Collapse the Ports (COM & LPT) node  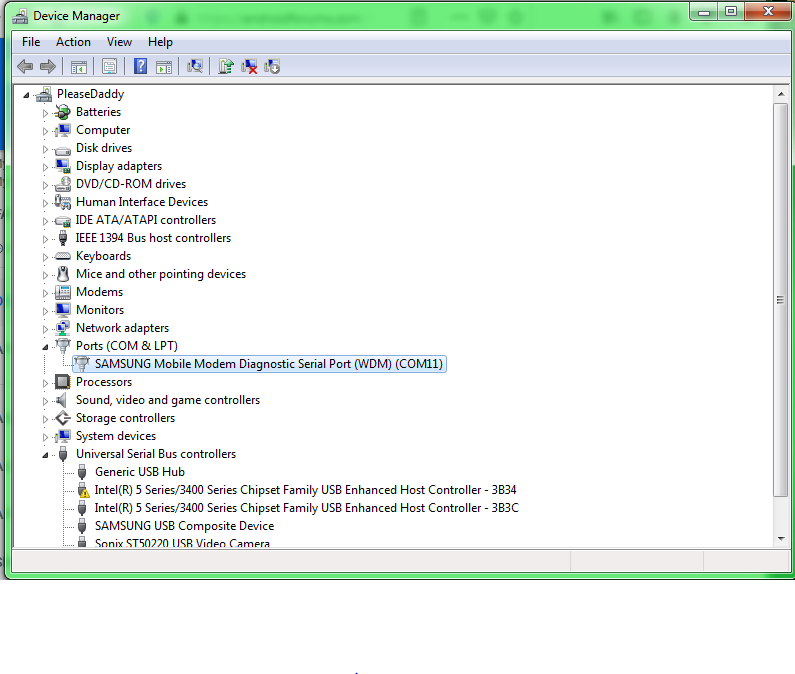click(45, 347)
